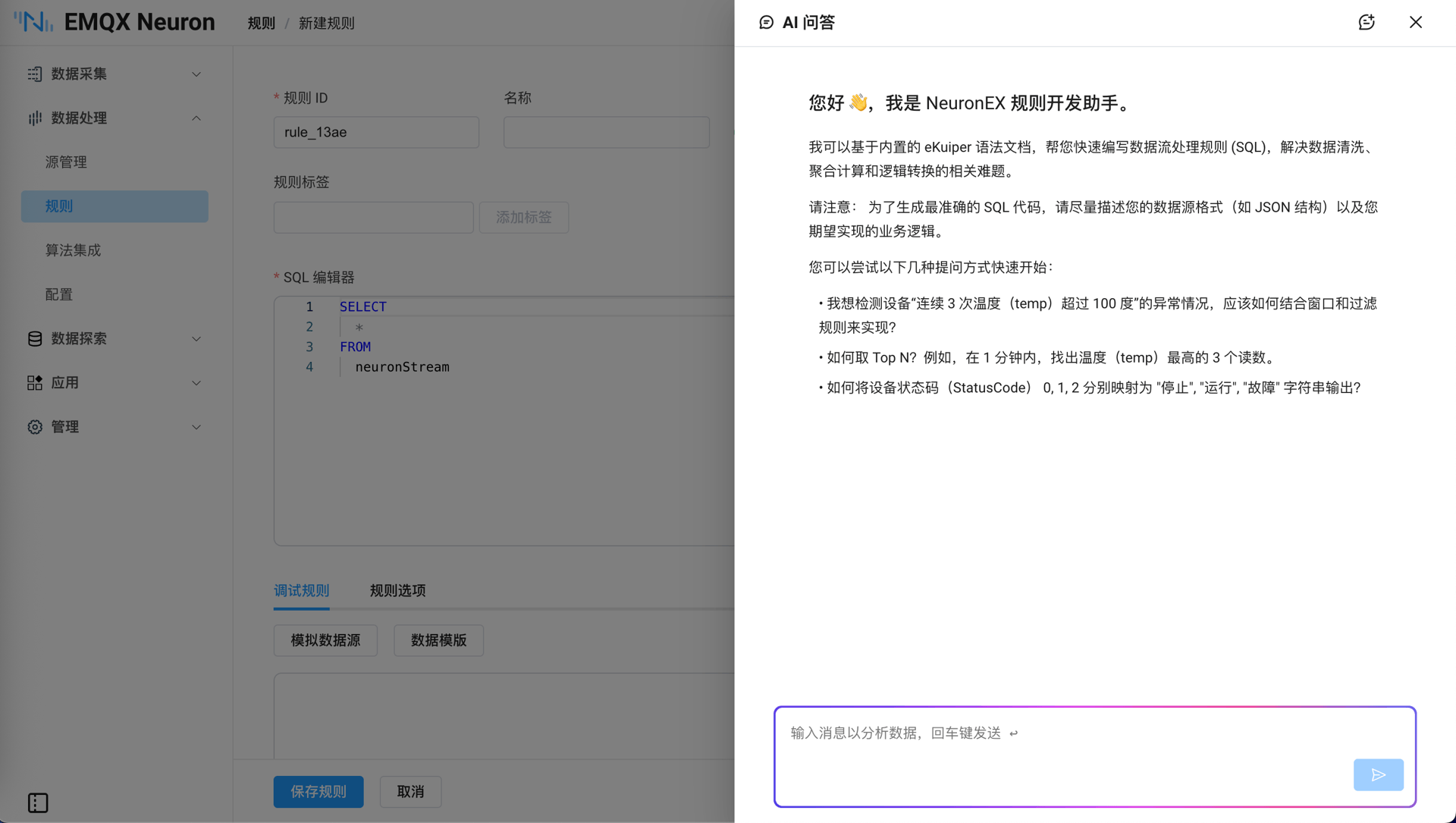The width and height of the screenshot is (1456, 823).
Task: Expand the 管理 section chevron
Action: (x=196, y=426)
